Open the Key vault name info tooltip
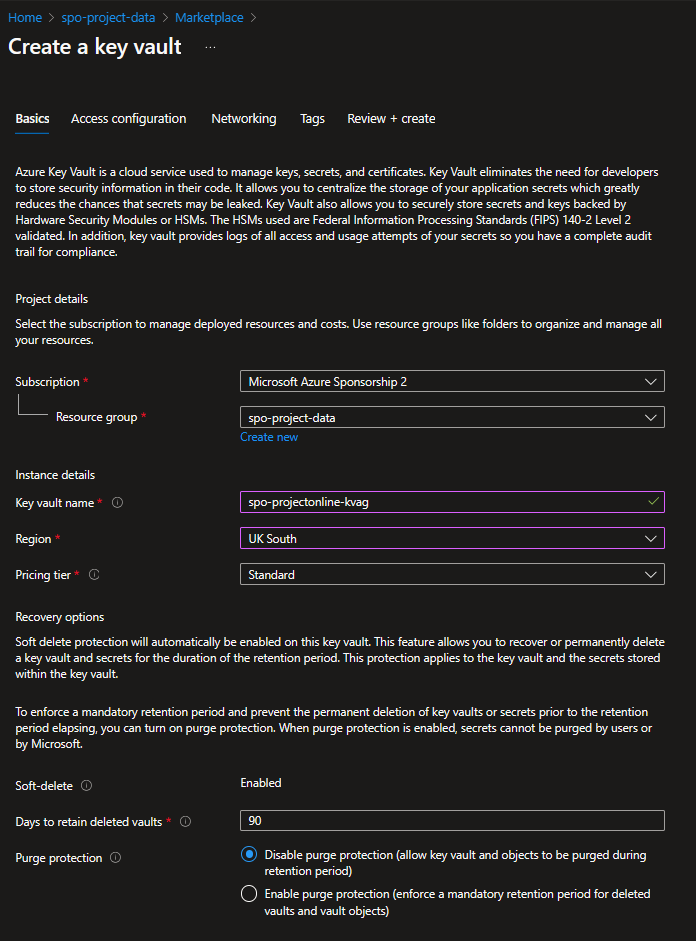 [117, 502]
